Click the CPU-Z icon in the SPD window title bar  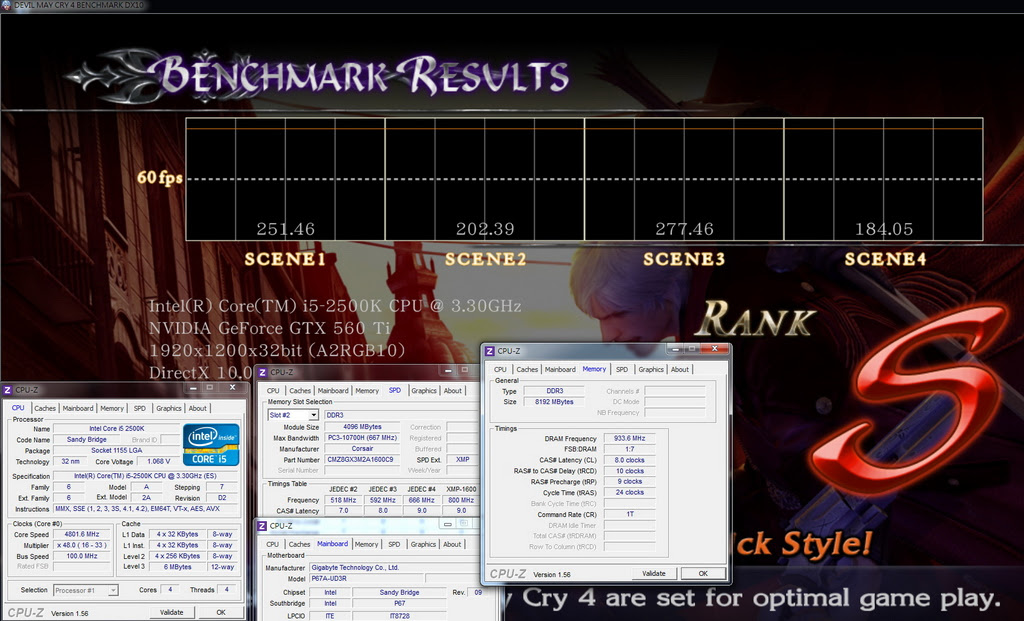point(263,372)
